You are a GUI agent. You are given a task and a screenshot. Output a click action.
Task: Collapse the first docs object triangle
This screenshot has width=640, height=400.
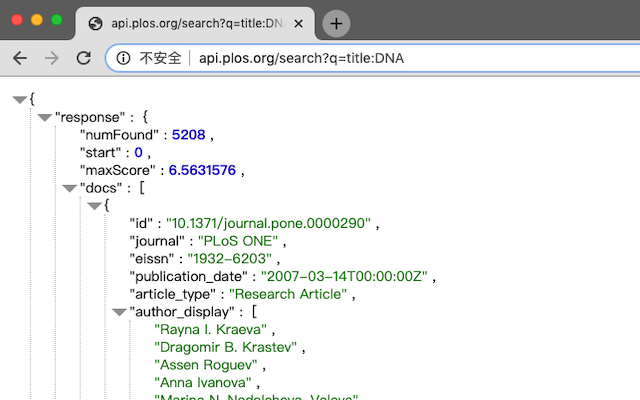point(94,206)
